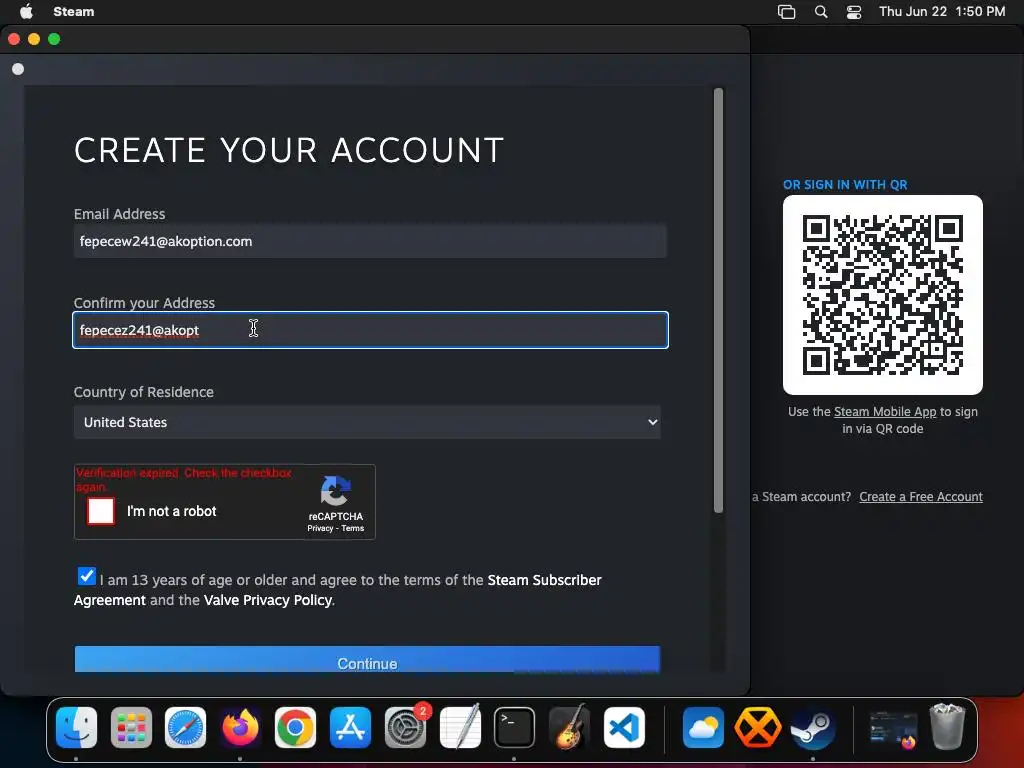Open the Country of Residence dropdown
Image resolution: width=1024 pixels, height=768 pixels.
[367, 422]
